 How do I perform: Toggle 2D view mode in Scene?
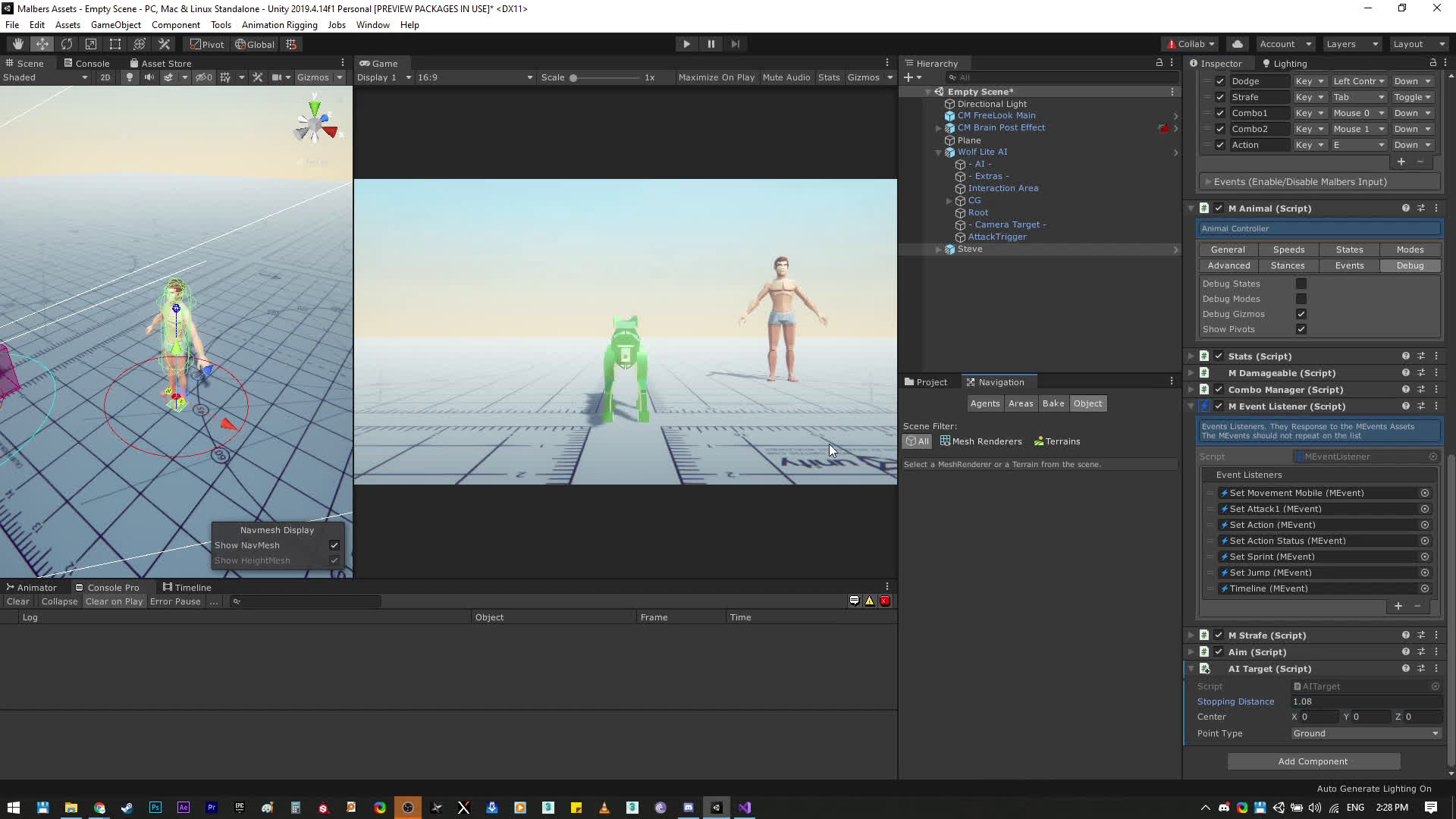105,77
